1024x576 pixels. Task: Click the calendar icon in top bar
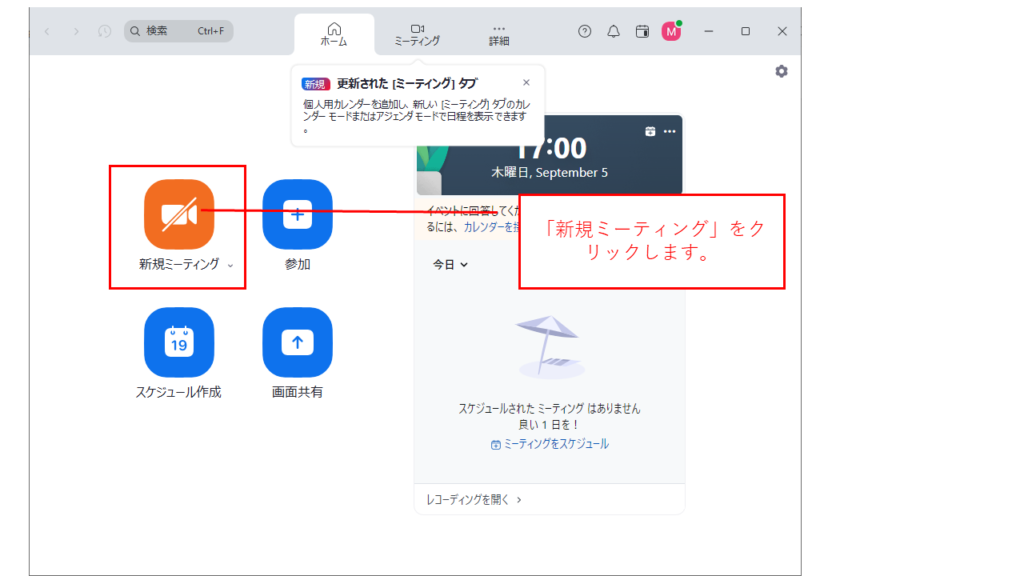pos(642,31)
